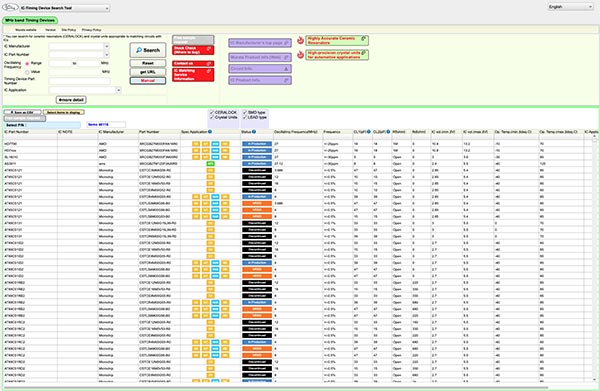Click help icon beside CL2(pF) header

point(388,132)
